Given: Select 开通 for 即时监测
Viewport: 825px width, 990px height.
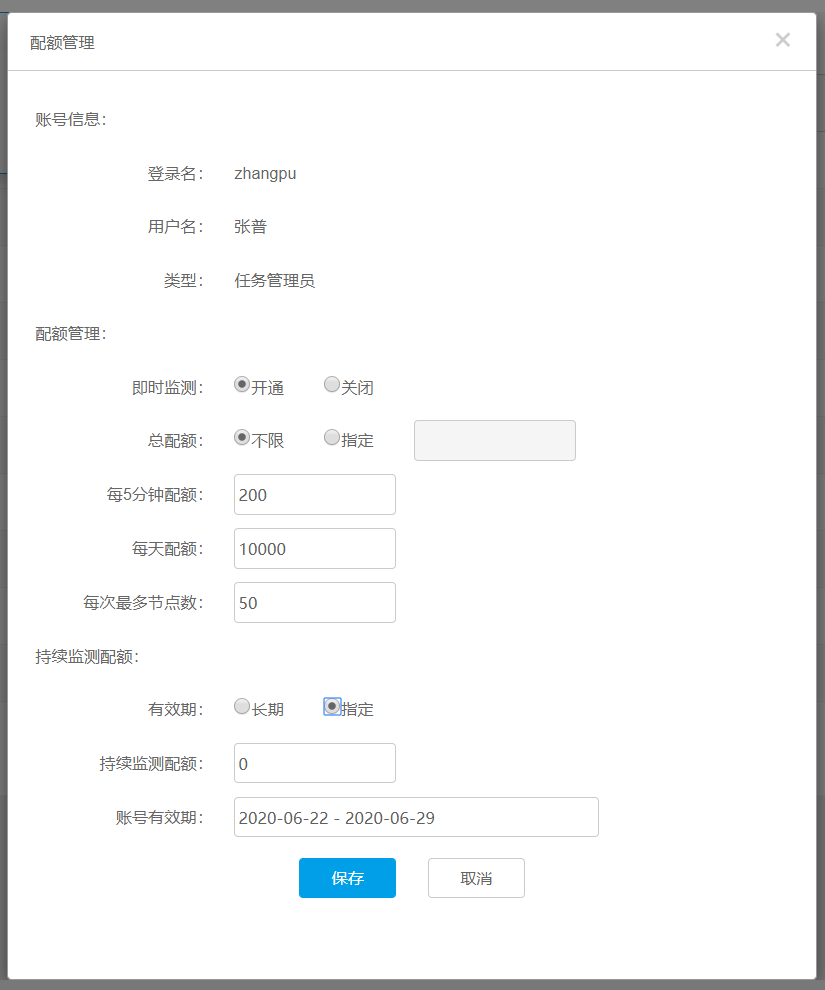Looking at the screenshot, I should [242, 384].
